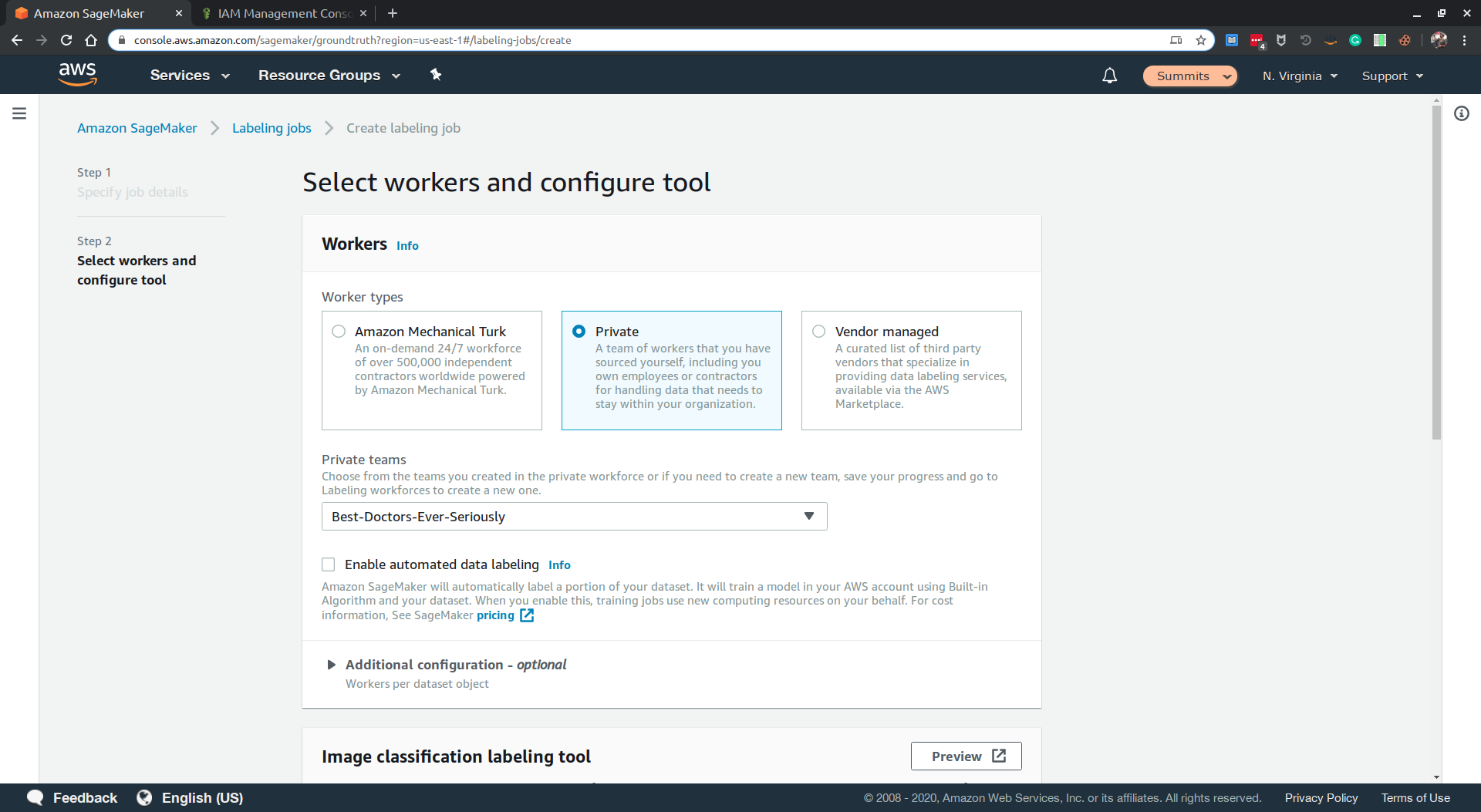This screenshot has width=1481, height=812.
Task: Click Step 2 Select workers and configure tool
Action: click(x=137, y=270)
